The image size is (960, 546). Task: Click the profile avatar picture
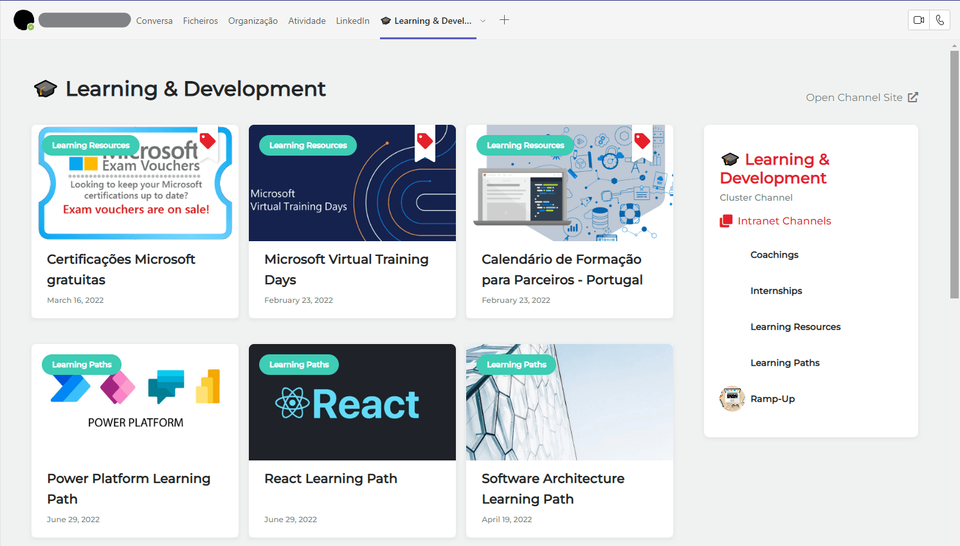click(x=23, y=20)
